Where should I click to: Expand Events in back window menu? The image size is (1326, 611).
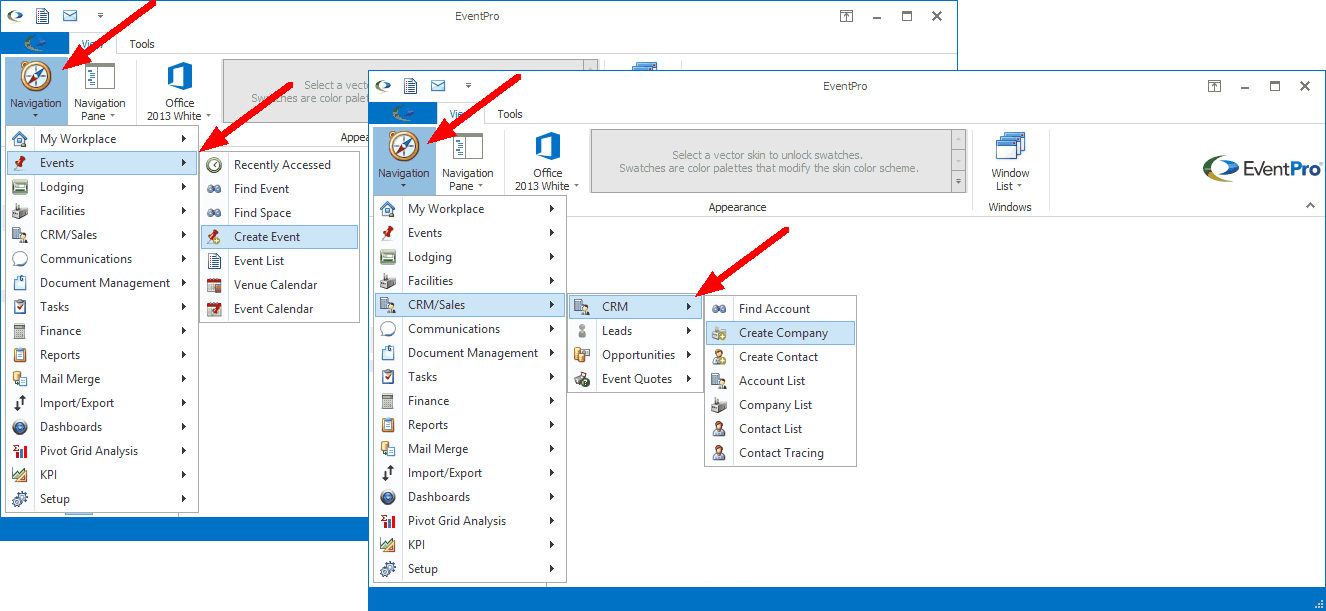[x=101, y=163]
